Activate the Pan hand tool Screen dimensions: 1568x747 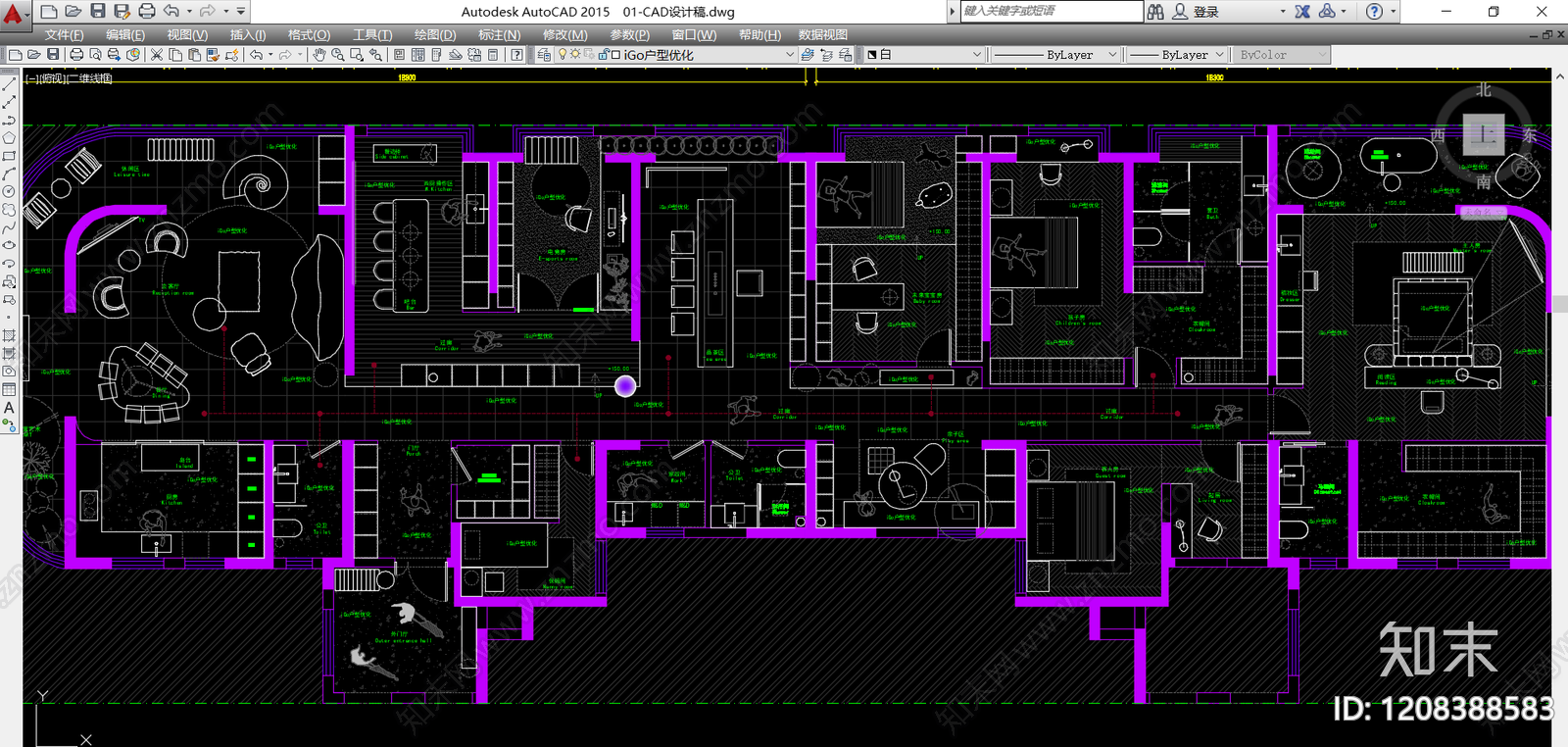(x=319, y=55)
